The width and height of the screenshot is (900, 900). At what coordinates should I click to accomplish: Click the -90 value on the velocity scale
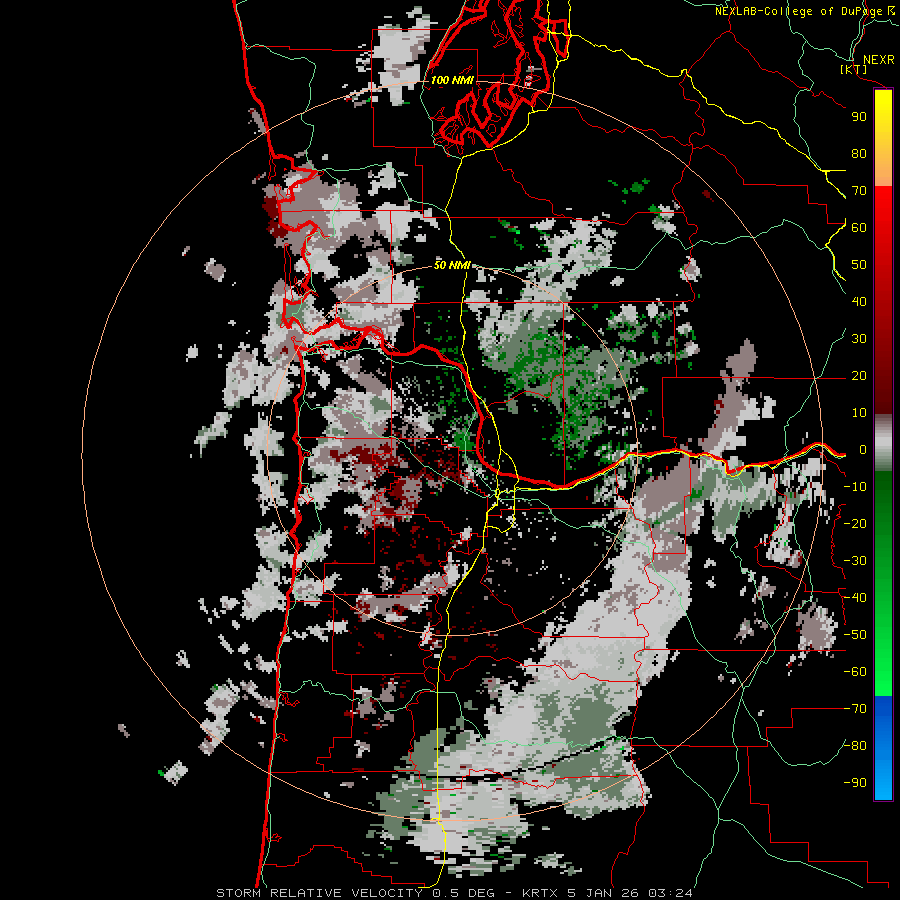855,783
